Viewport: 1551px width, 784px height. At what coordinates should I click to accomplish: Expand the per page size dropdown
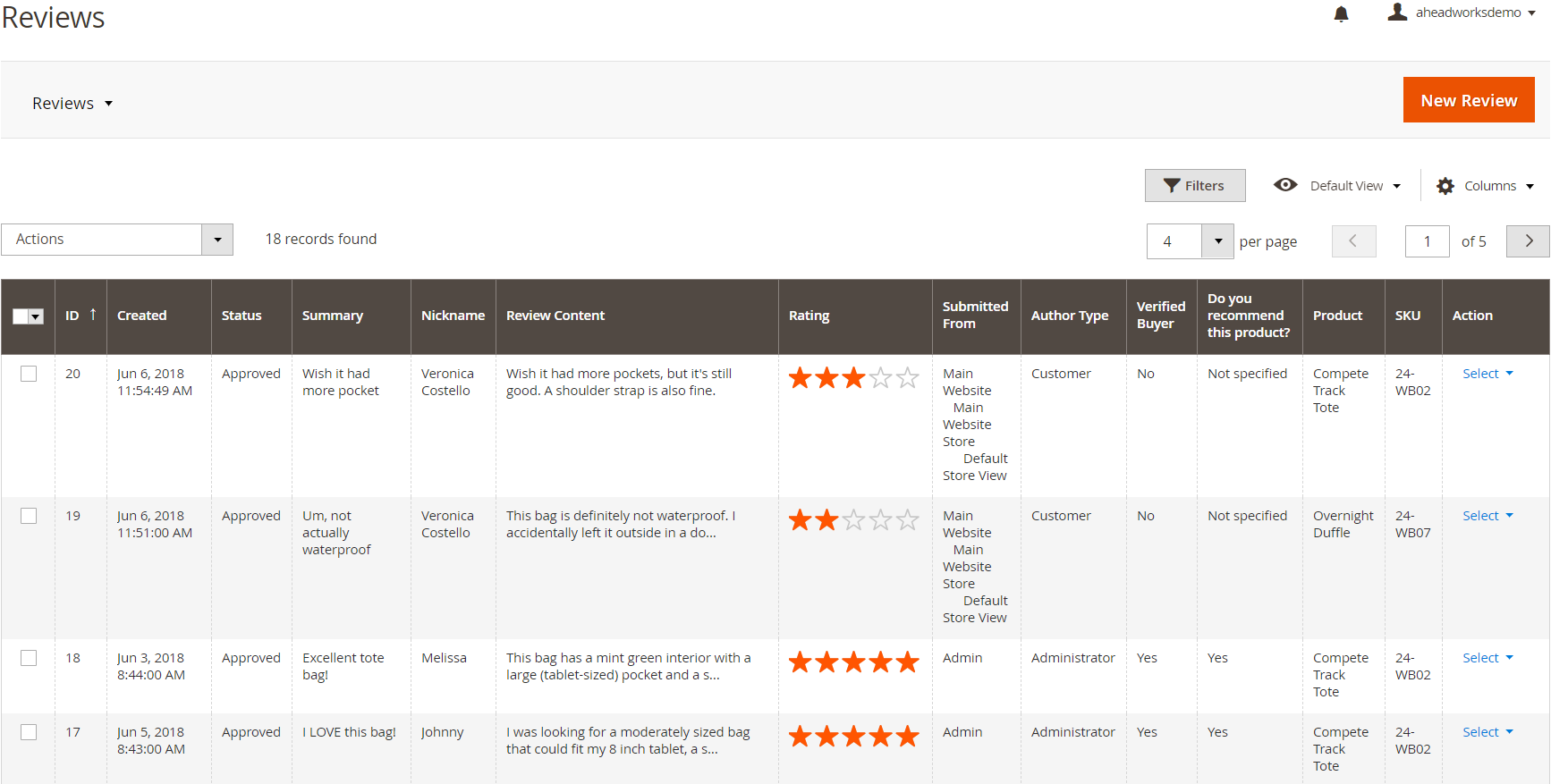(x=1217, y=241)
